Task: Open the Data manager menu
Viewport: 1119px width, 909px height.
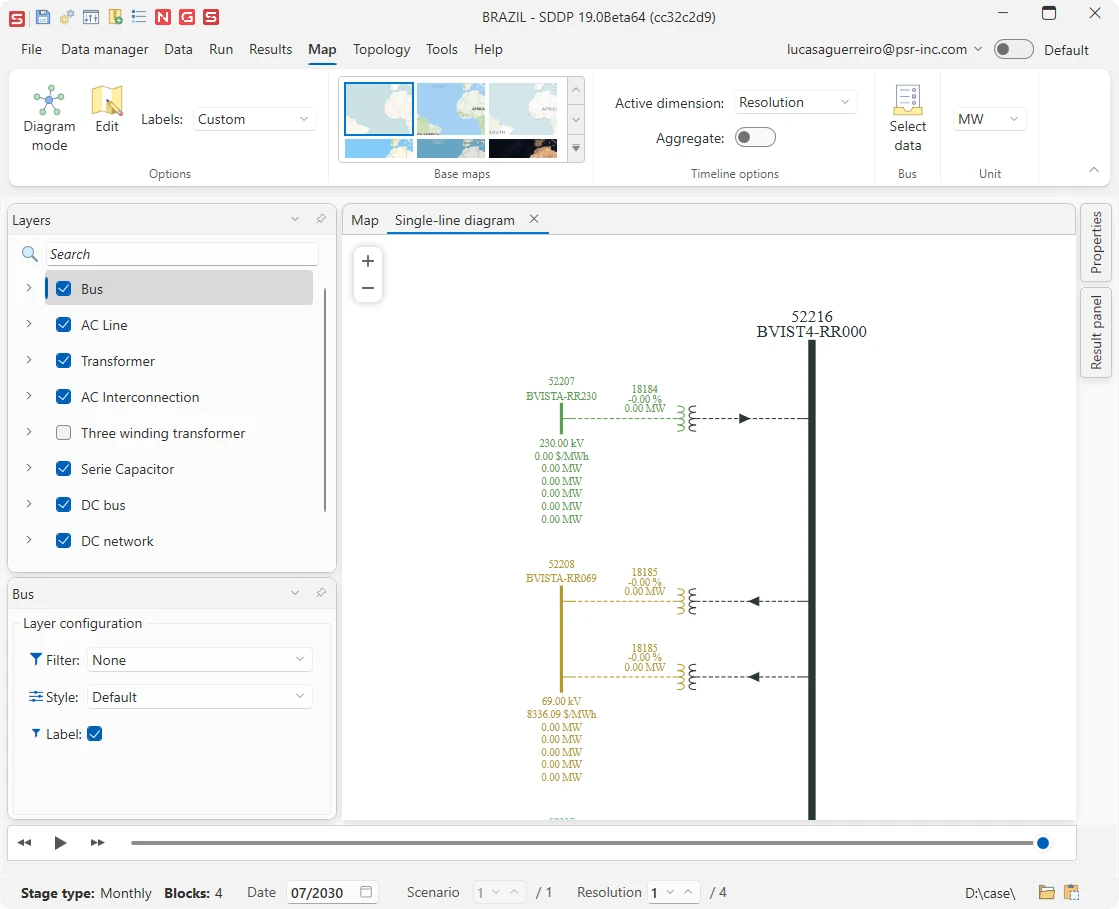Action: click(105, 49)
